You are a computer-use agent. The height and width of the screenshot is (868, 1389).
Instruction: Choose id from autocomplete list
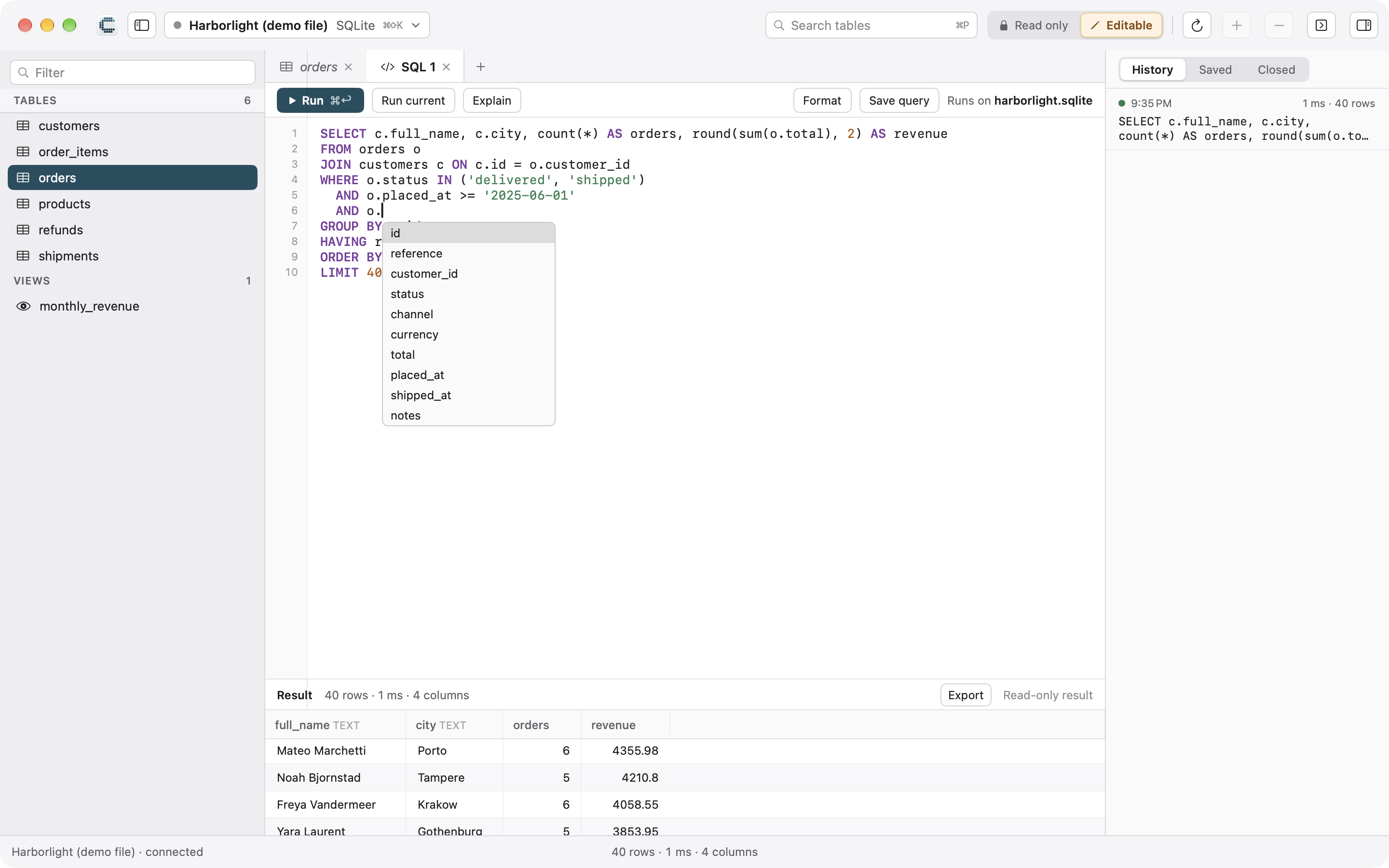[468, 233]
